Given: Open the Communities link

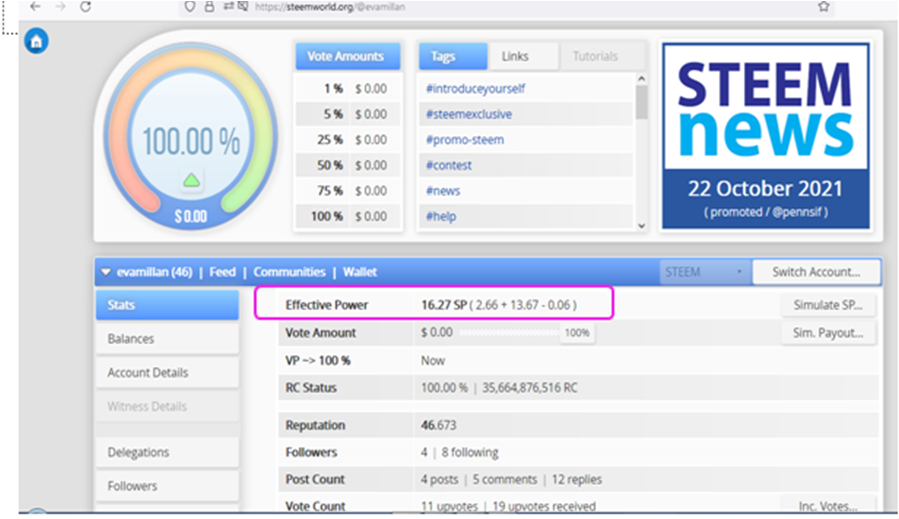Looking at the screenshot, I should [290, 272].
